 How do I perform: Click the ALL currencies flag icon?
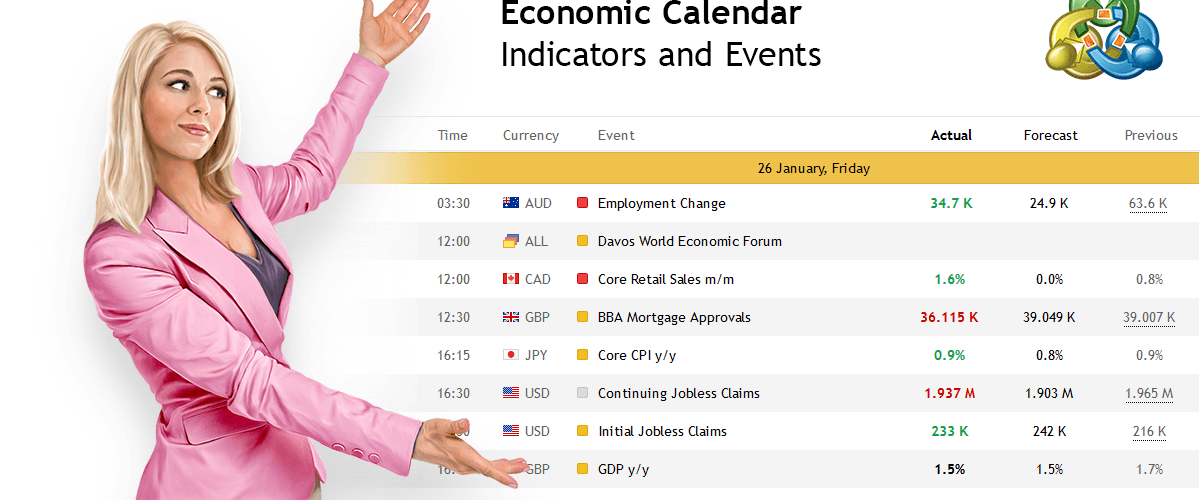point(511,241)
